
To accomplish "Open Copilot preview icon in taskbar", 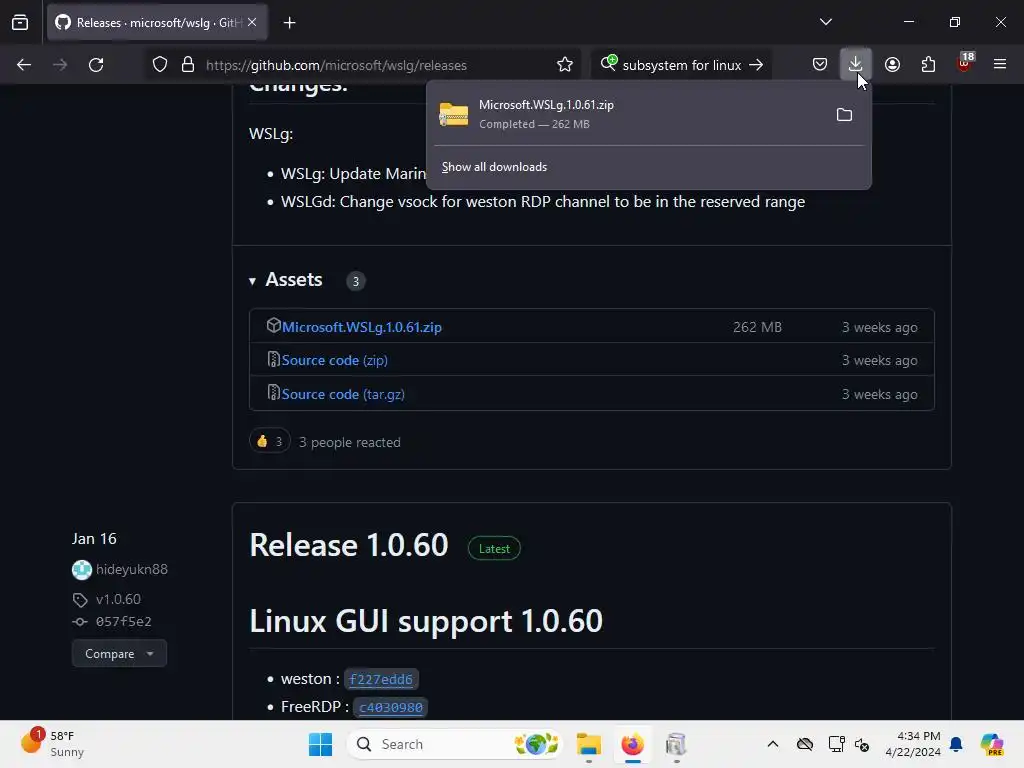I will click(992, 744).
